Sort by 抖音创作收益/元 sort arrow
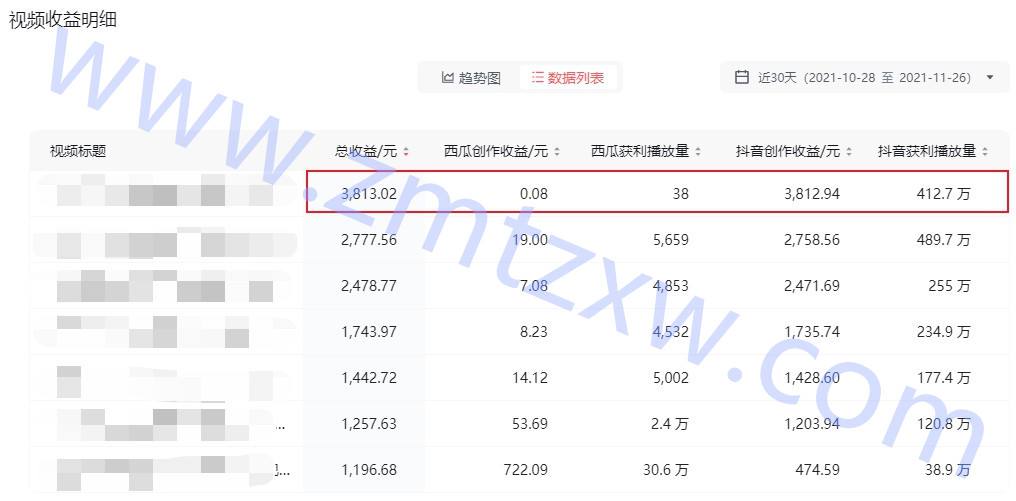The image size is (1016, 501). [x=849, y=152]
